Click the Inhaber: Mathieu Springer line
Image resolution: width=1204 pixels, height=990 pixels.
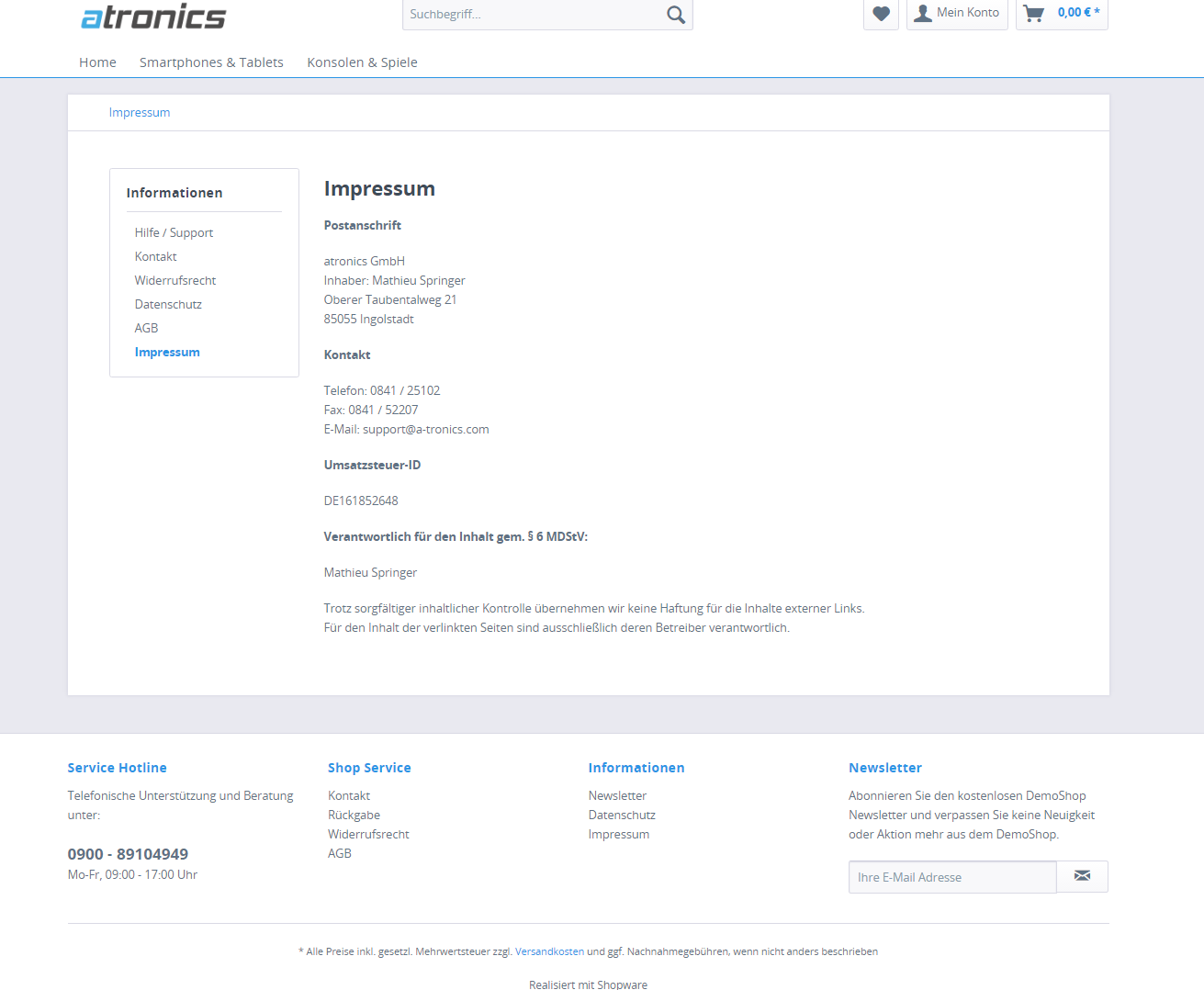(x=395, y=281)
